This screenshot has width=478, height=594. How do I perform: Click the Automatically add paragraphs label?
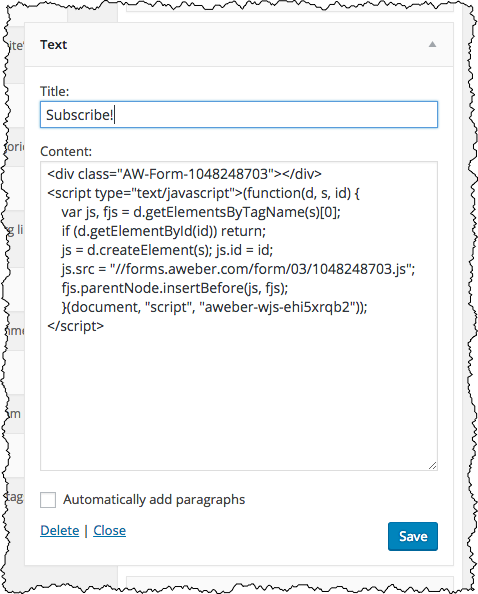pyautogui.click(x=154, y=500)
